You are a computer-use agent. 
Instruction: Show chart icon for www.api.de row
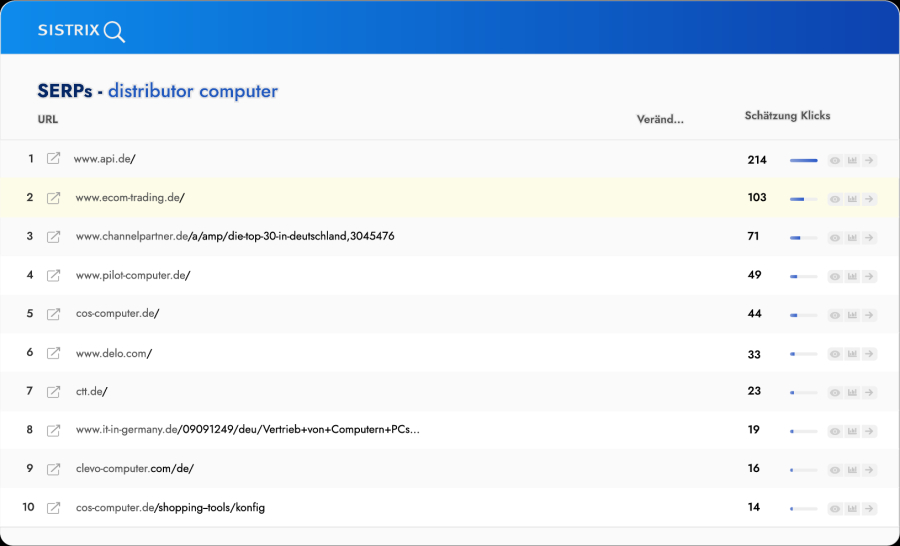[852, 160]
